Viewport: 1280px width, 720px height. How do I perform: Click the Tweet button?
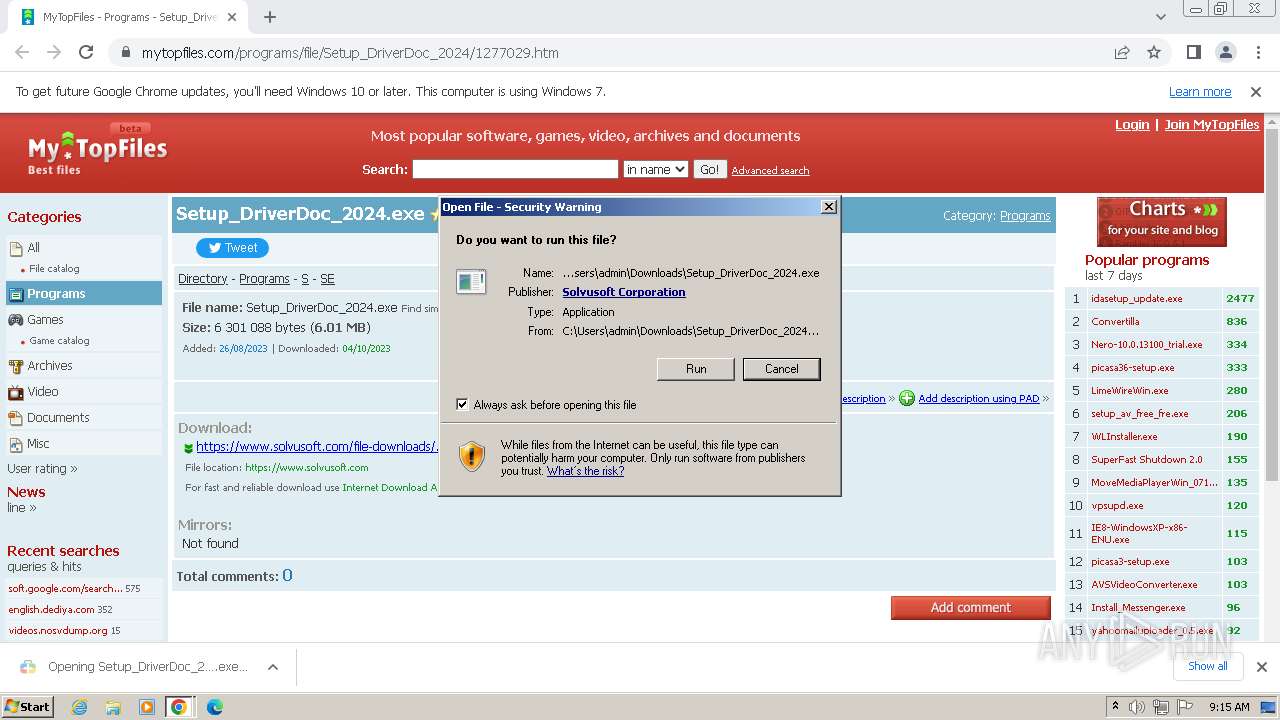coord(232,248)
